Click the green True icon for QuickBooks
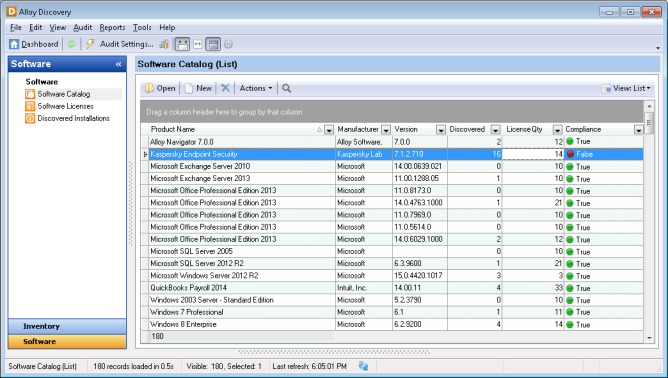Screen dimensions: 668x378 click(x=570, y=288)
